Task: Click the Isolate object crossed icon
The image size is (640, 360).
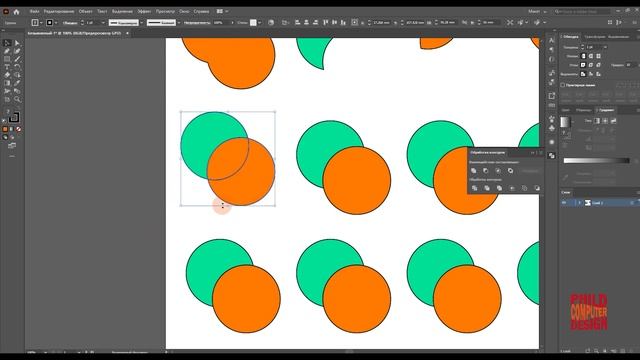Action: point(510,22)
